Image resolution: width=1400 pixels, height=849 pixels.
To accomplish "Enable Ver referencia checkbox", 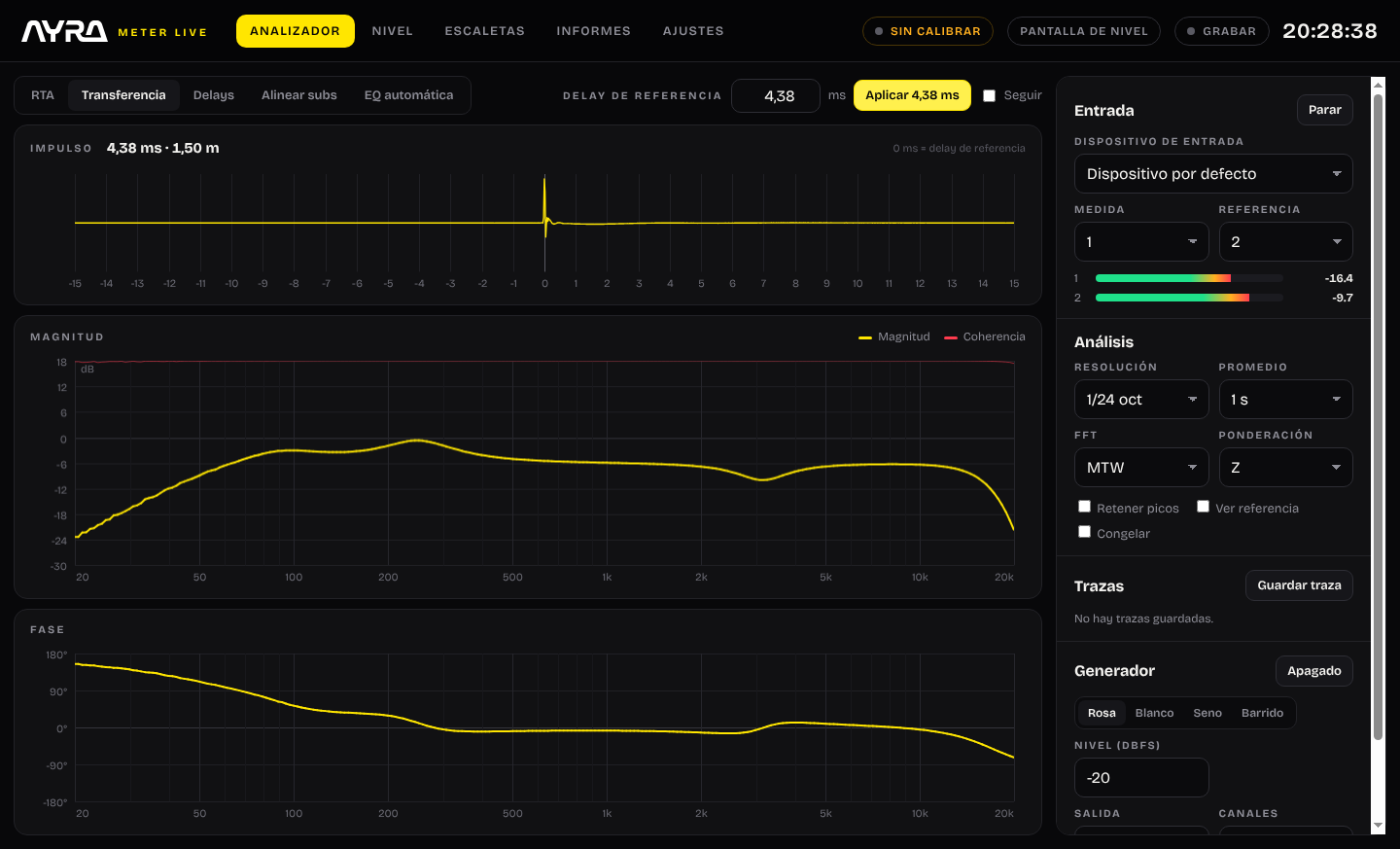I will click(1203, 507).
